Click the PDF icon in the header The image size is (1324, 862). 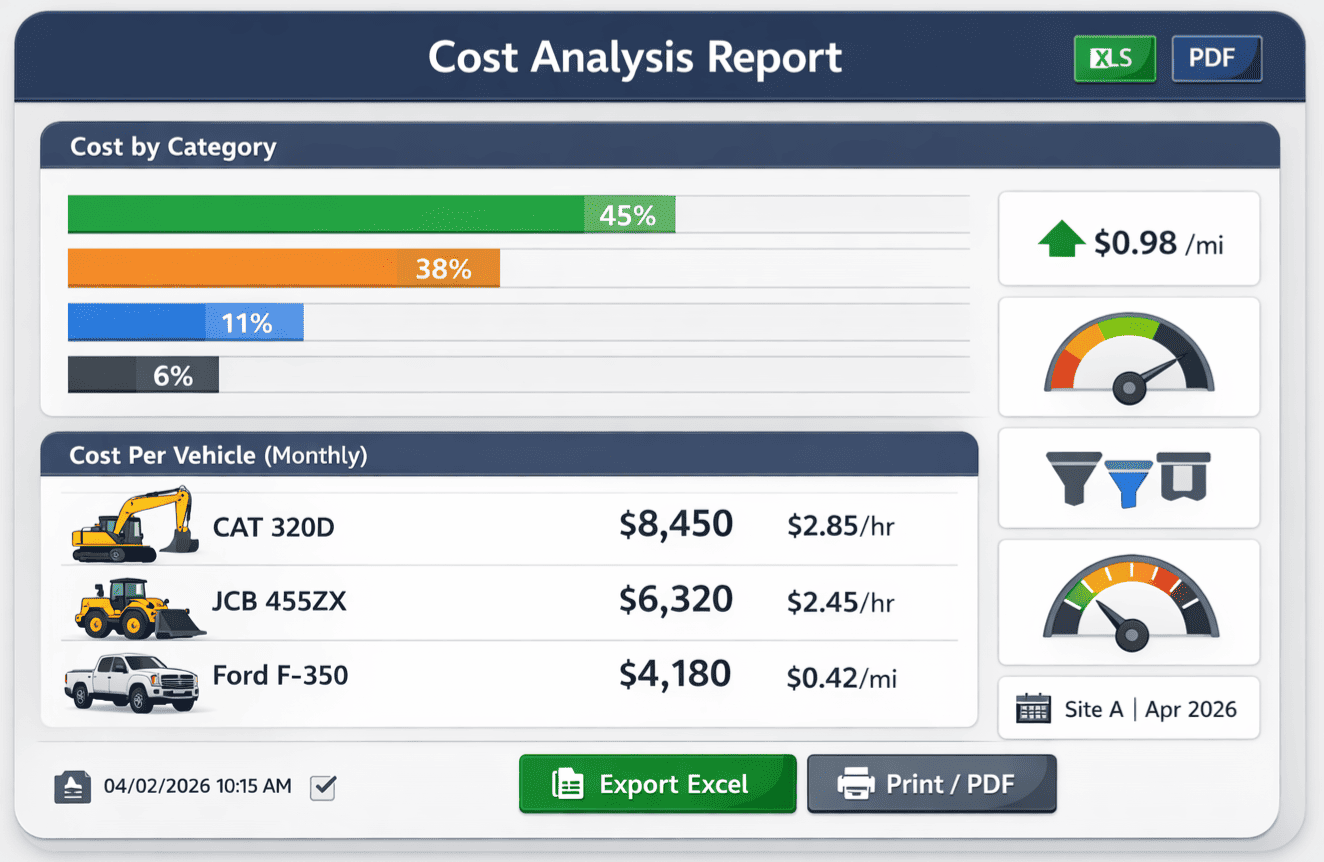[1216, 58]
